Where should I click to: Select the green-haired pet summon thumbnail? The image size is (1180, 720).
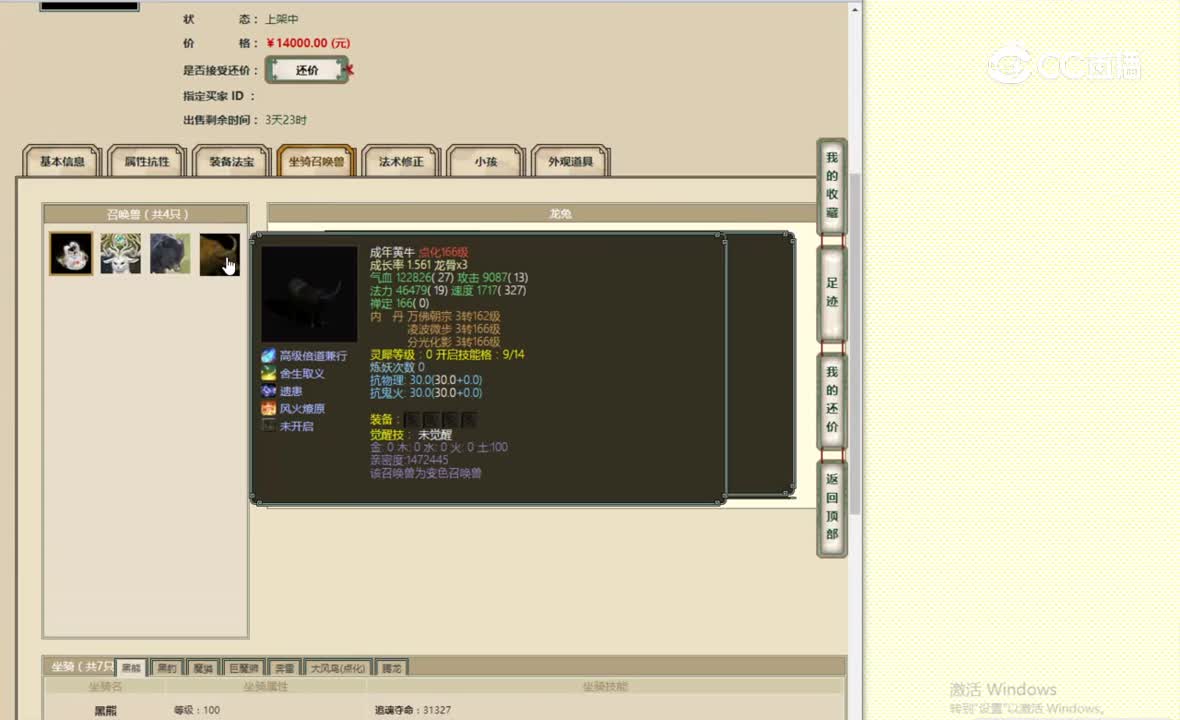coord(120,254)
